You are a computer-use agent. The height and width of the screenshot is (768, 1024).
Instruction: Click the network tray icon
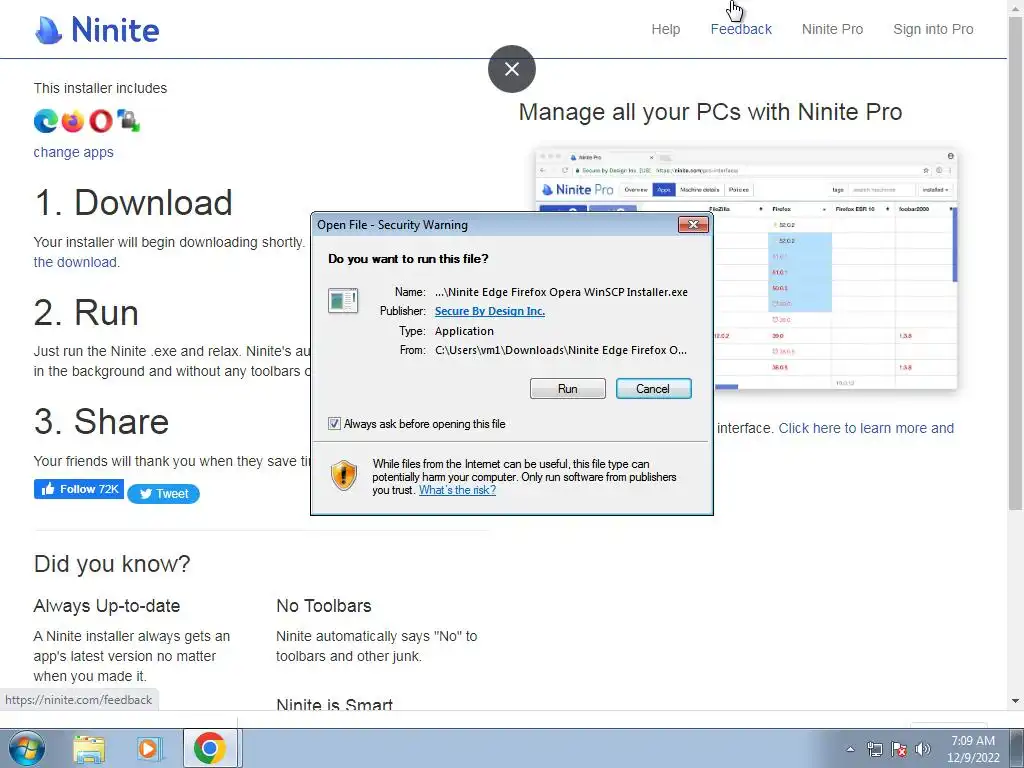point(874,749)
